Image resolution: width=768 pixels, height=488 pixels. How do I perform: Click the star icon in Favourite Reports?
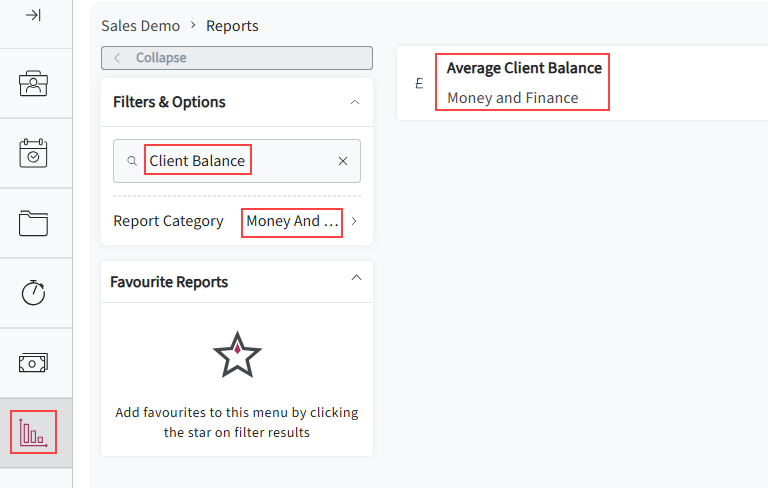(x=237, y=355)
